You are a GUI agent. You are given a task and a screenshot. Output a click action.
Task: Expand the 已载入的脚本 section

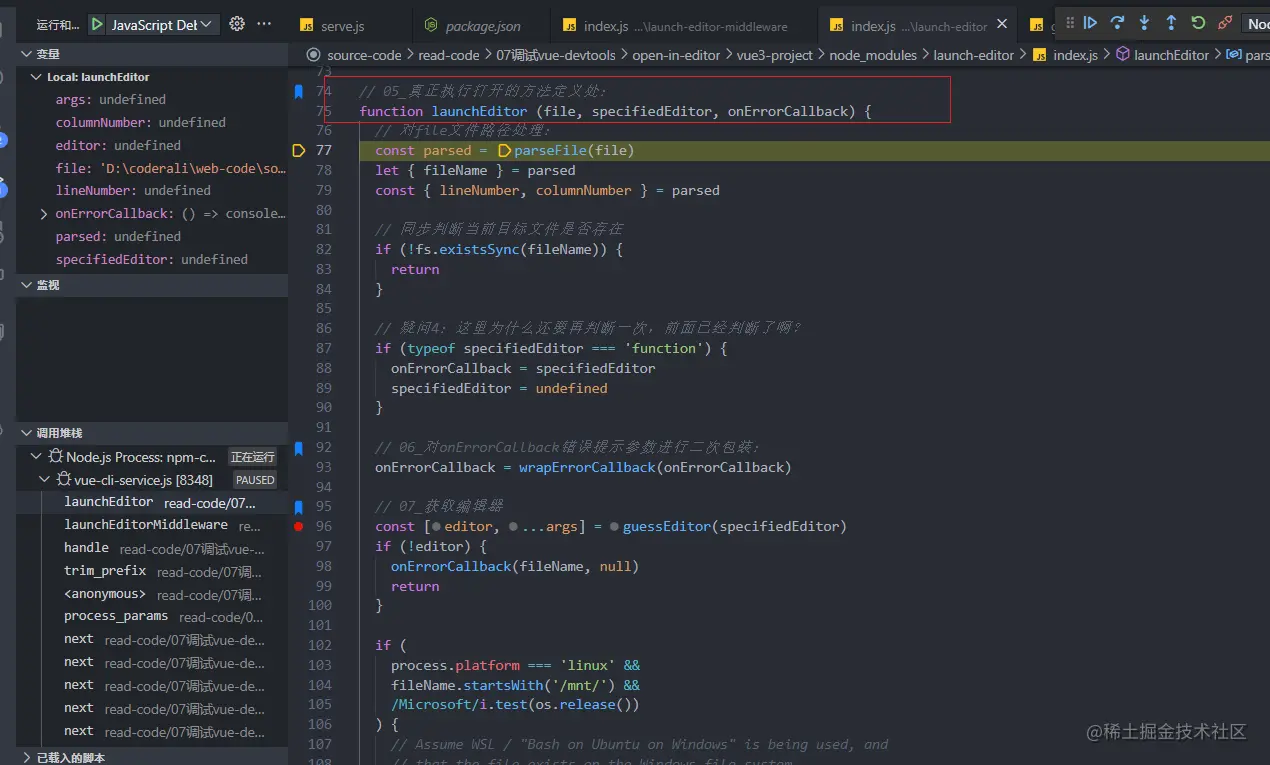[26, 758]
